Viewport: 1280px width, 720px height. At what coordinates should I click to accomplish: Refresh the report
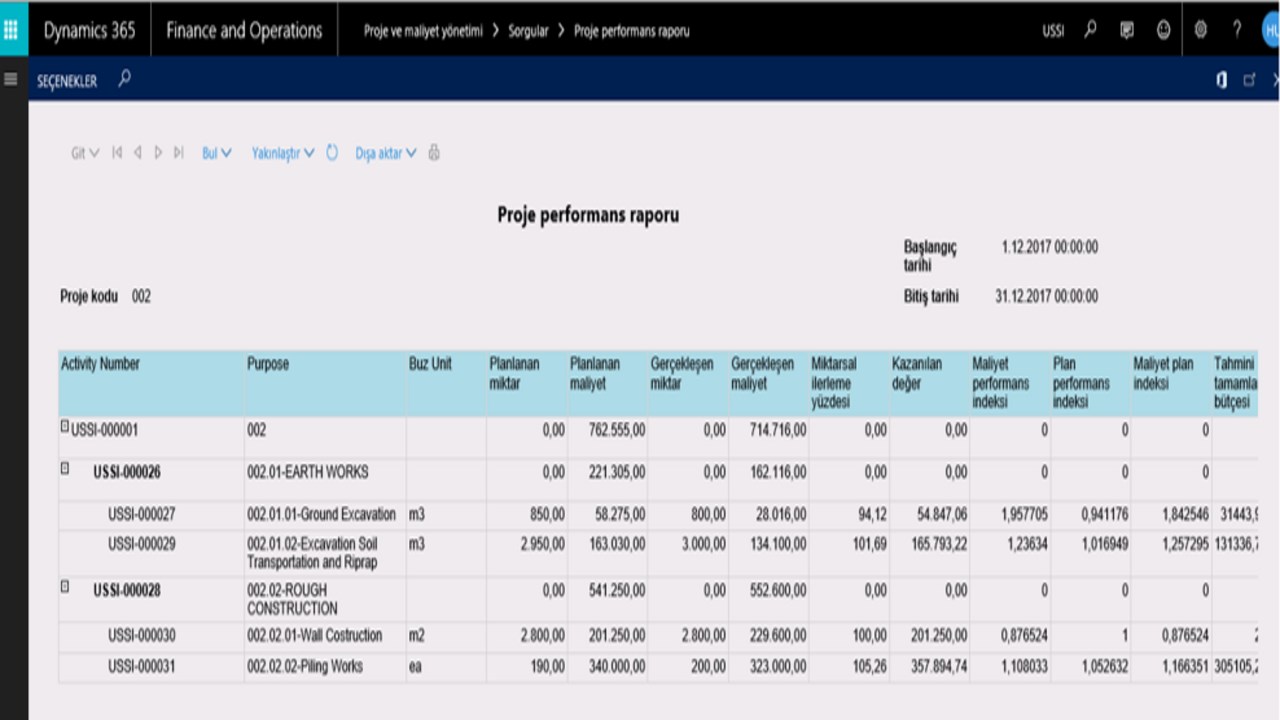(332, 153)
